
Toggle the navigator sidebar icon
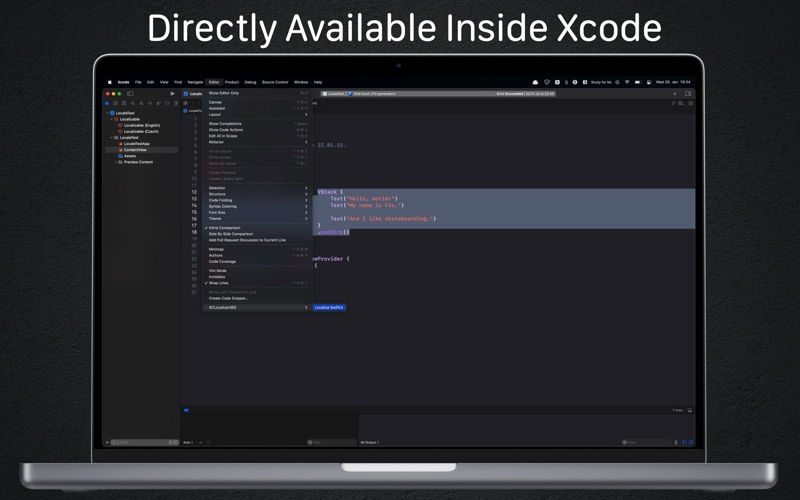pos(130,94)
